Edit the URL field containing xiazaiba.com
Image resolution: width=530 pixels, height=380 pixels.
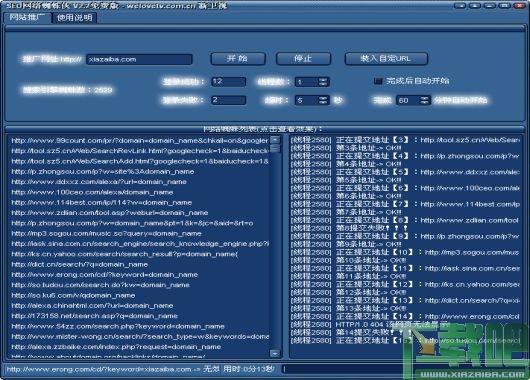tap(139, 60)
